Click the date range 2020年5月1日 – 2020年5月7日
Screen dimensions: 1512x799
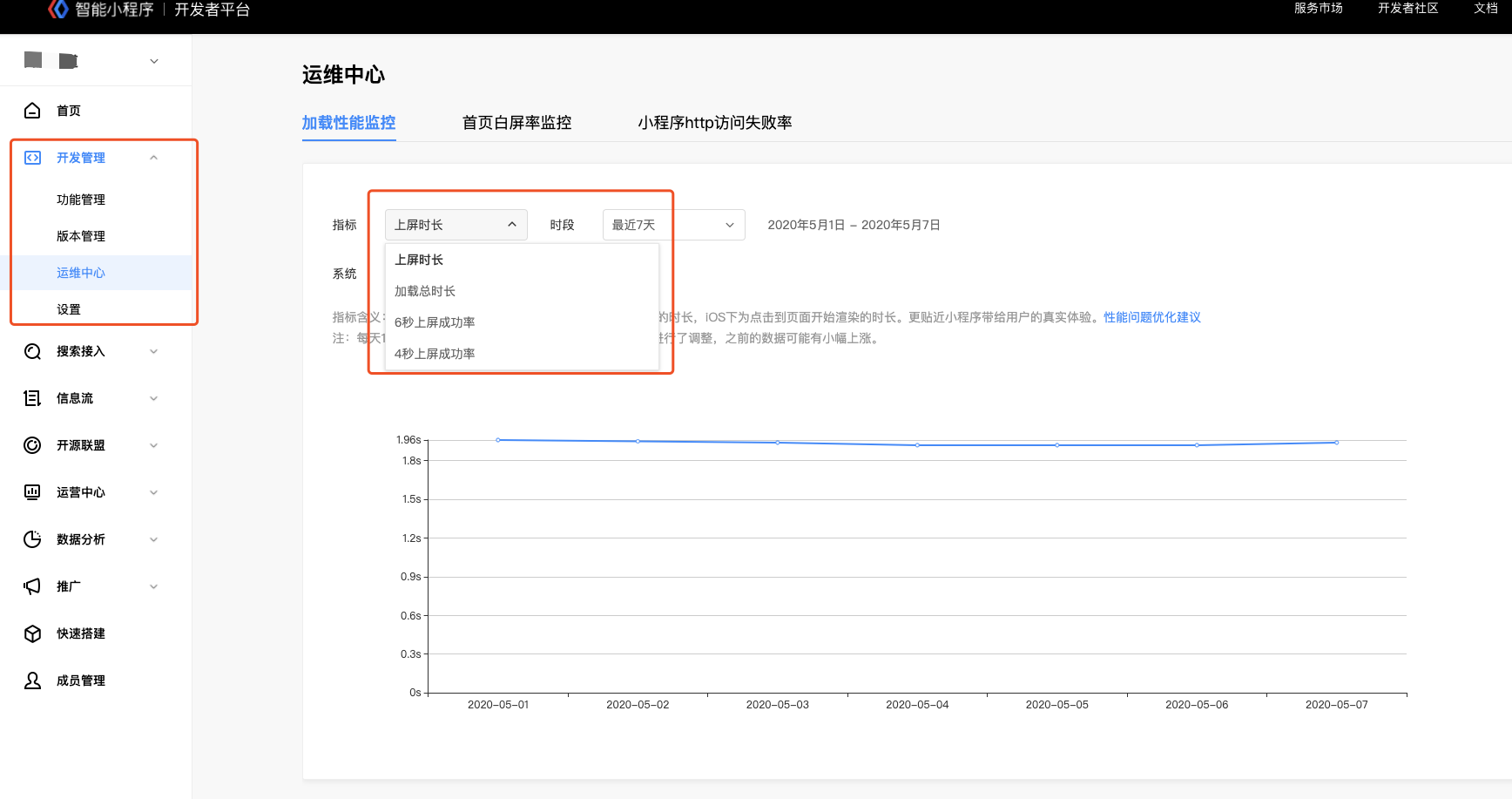point(854,225)
